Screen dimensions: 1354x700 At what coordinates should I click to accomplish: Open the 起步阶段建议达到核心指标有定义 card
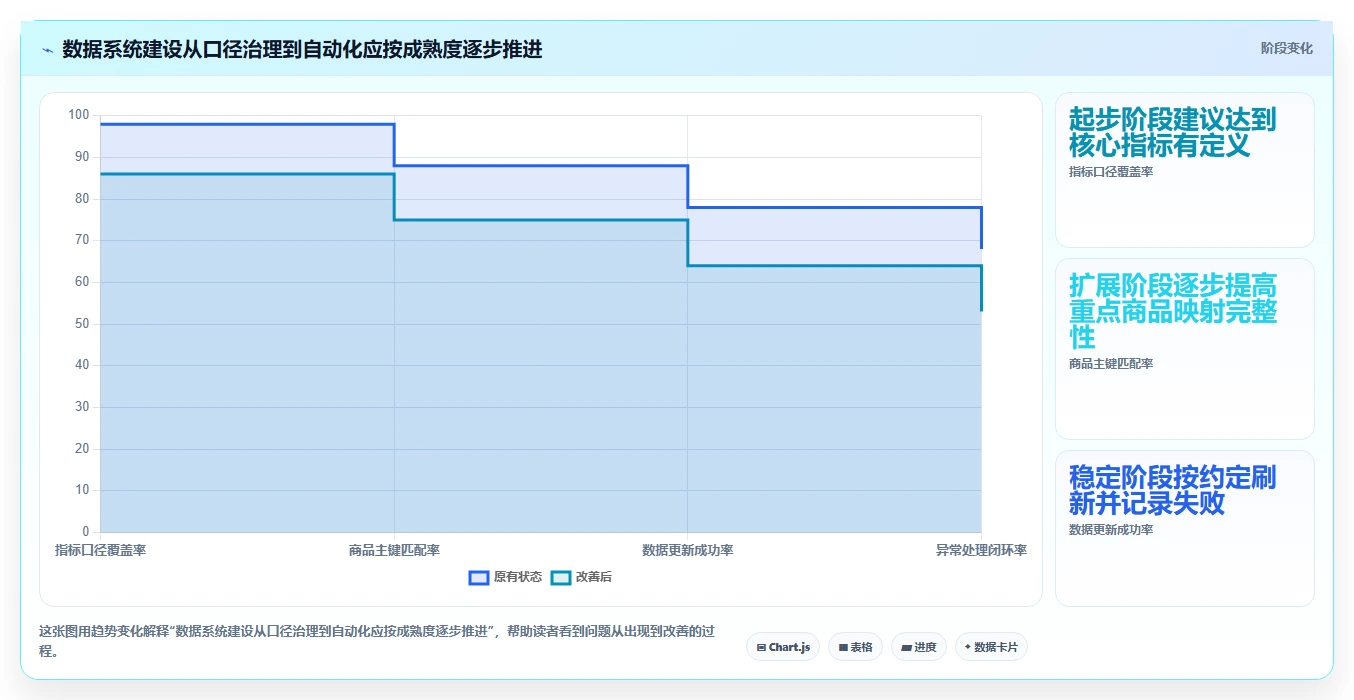click(x=1185, y=170)
